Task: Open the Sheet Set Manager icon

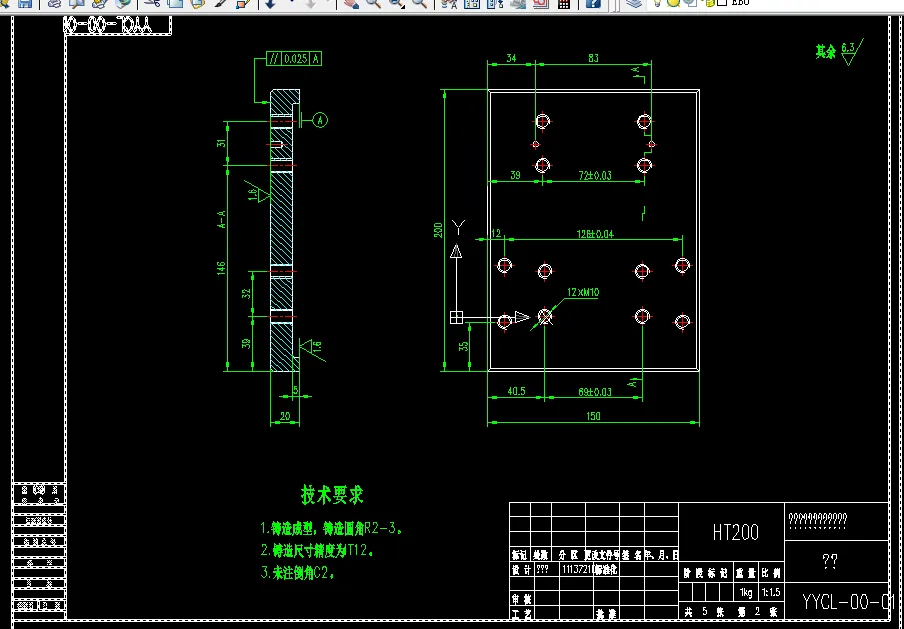Action: 517,3
